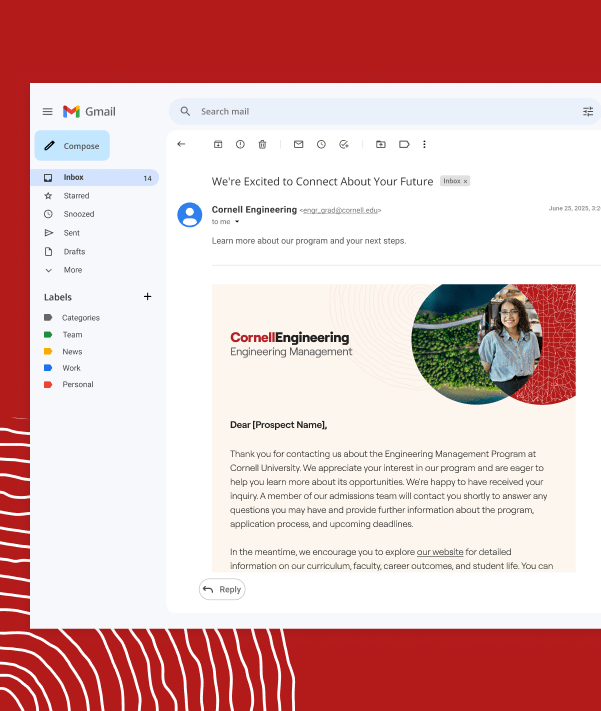This screenshot has height=711, width=601.
Task: Click the email date stamp
Action: [x=574, y=209]
